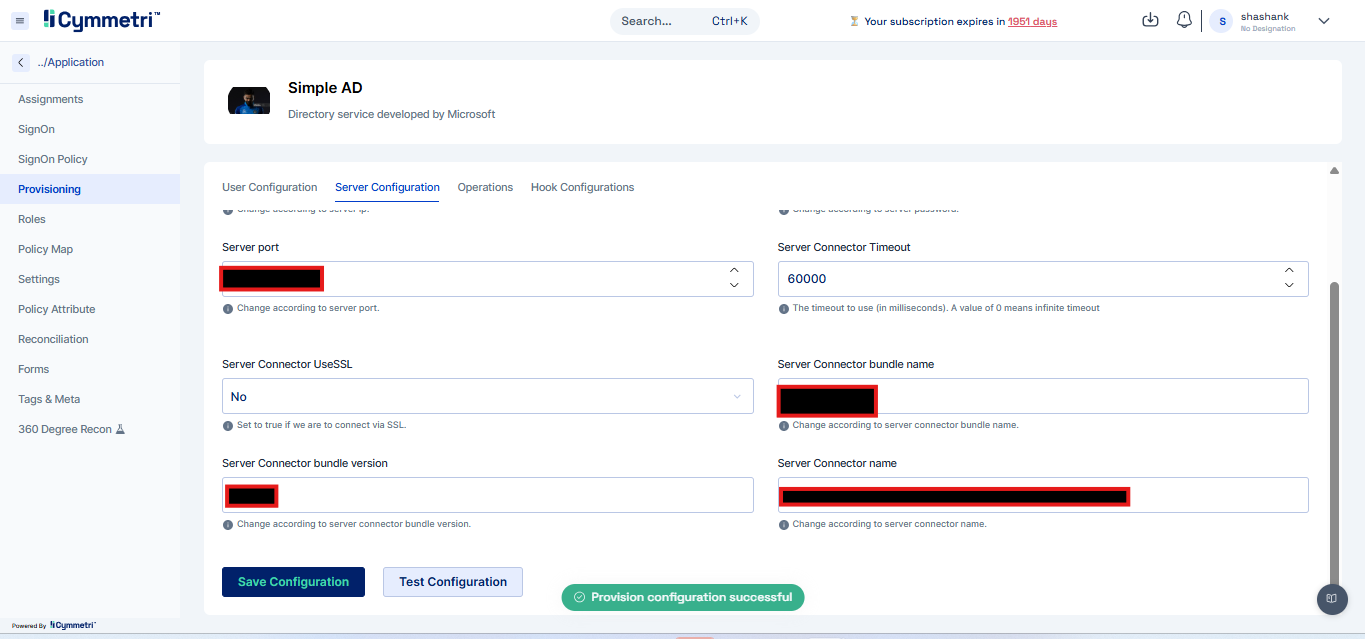The height and width of the screenshot is (639, 1365).
Task: Open Reconciliation in the sidebar
Action: click(90, 339)
